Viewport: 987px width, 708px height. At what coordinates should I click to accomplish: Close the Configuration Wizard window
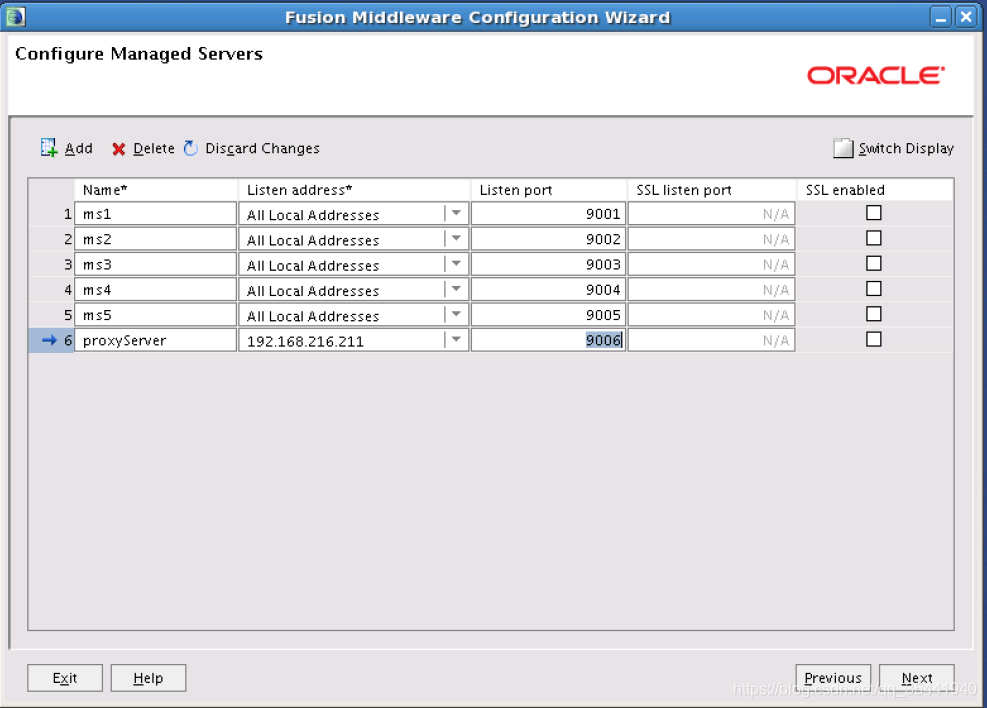[966, 17]
